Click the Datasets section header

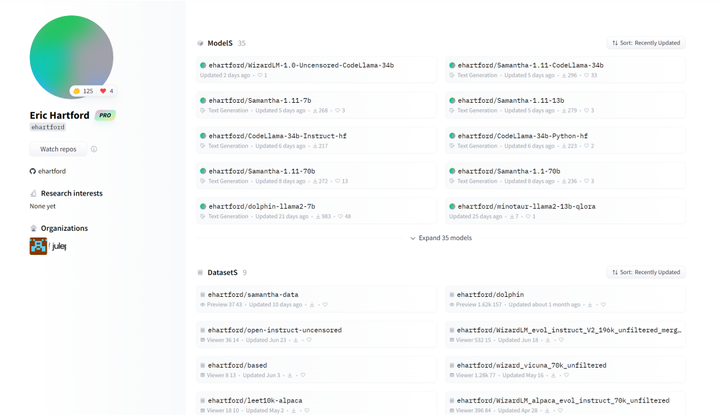tap(222, 273)
